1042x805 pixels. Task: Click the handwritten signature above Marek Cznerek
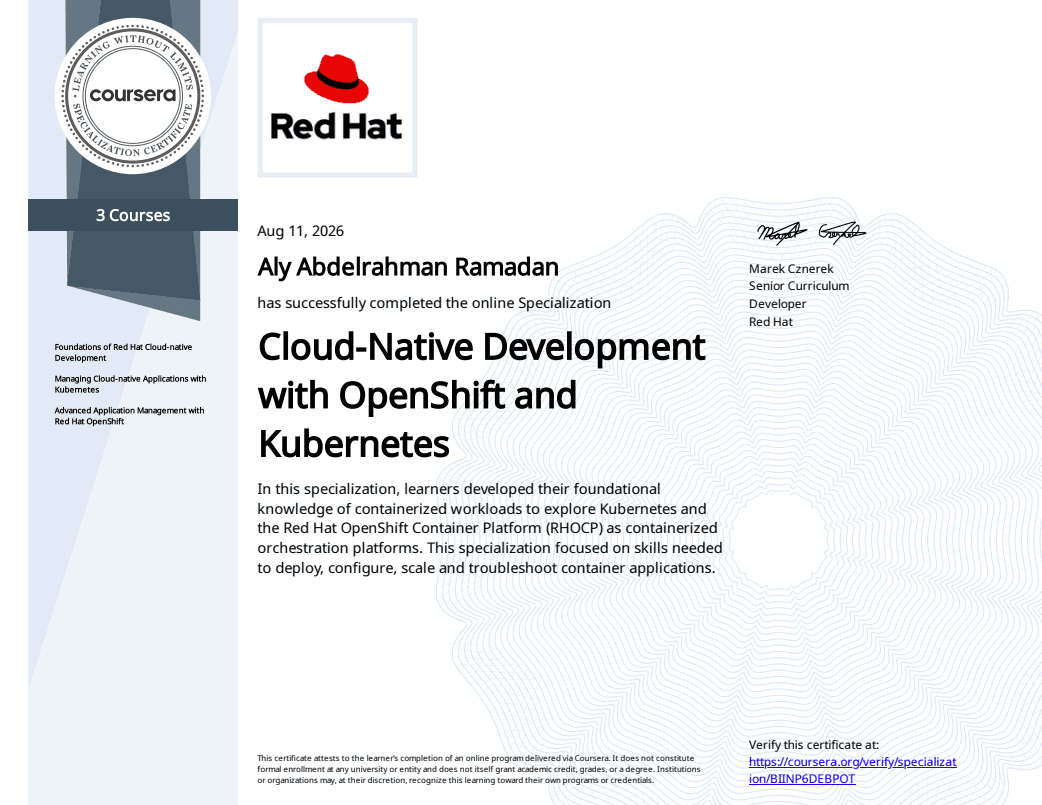coord(811,233)
